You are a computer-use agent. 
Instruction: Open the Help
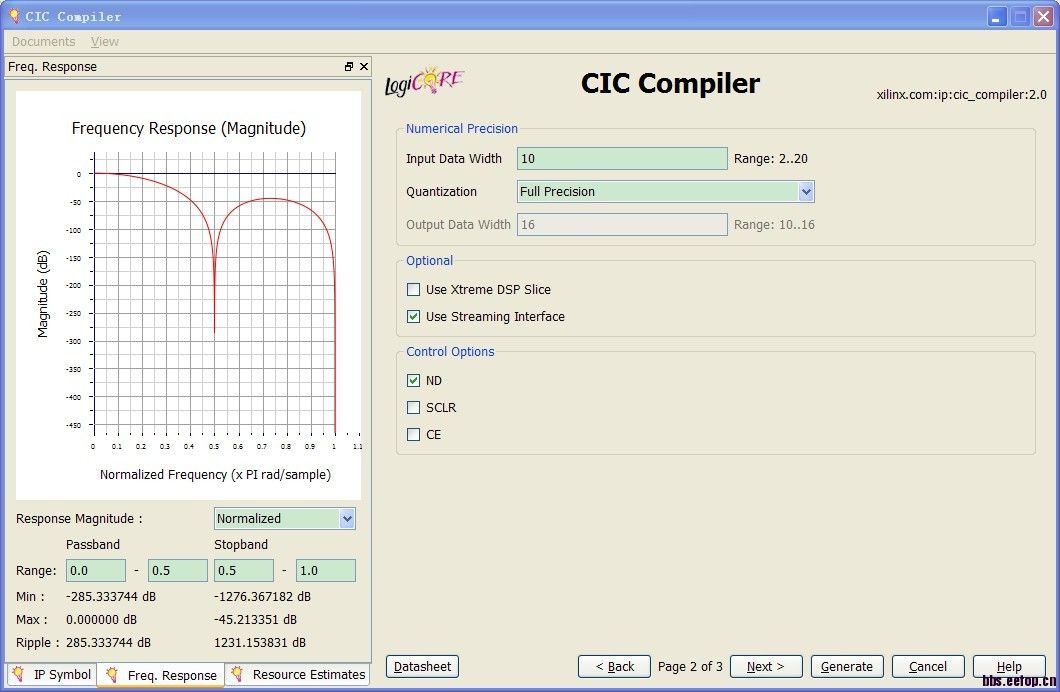coord(1009,666)
